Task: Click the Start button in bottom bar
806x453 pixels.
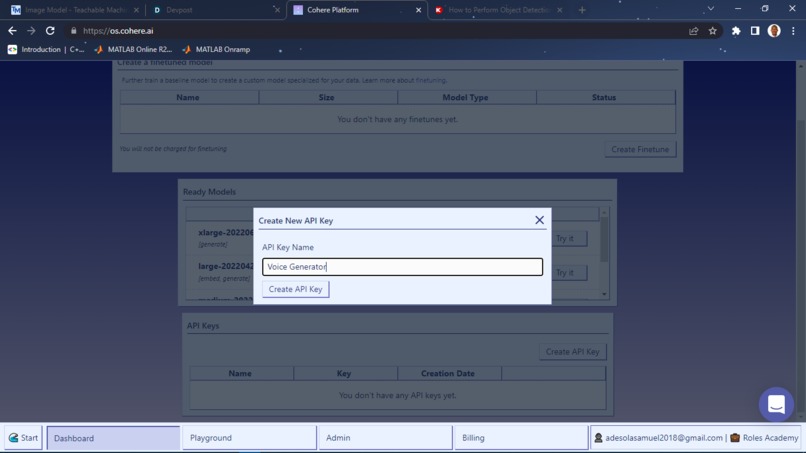Action: [x=24, y=438]
